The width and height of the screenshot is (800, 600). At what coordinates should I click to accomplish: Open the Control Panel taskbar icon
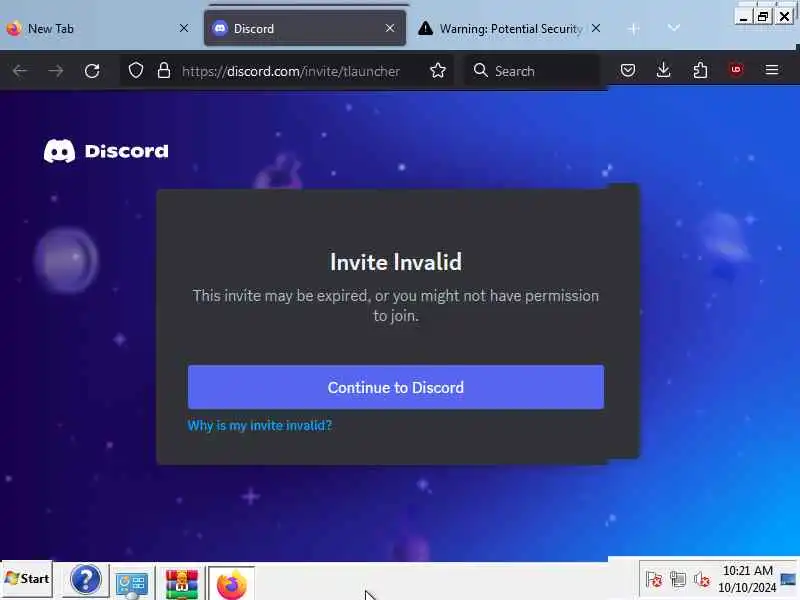click(132, 583)
